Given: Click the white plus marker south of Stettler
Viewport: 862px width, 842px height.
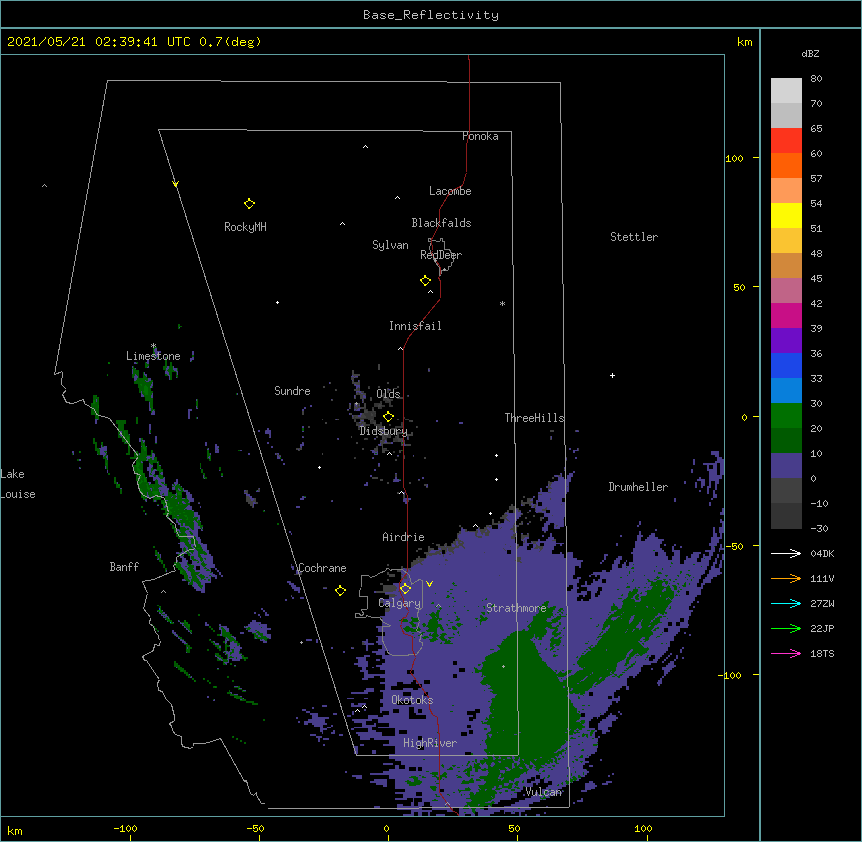Looking at the screenshot, I should (612, 375).
